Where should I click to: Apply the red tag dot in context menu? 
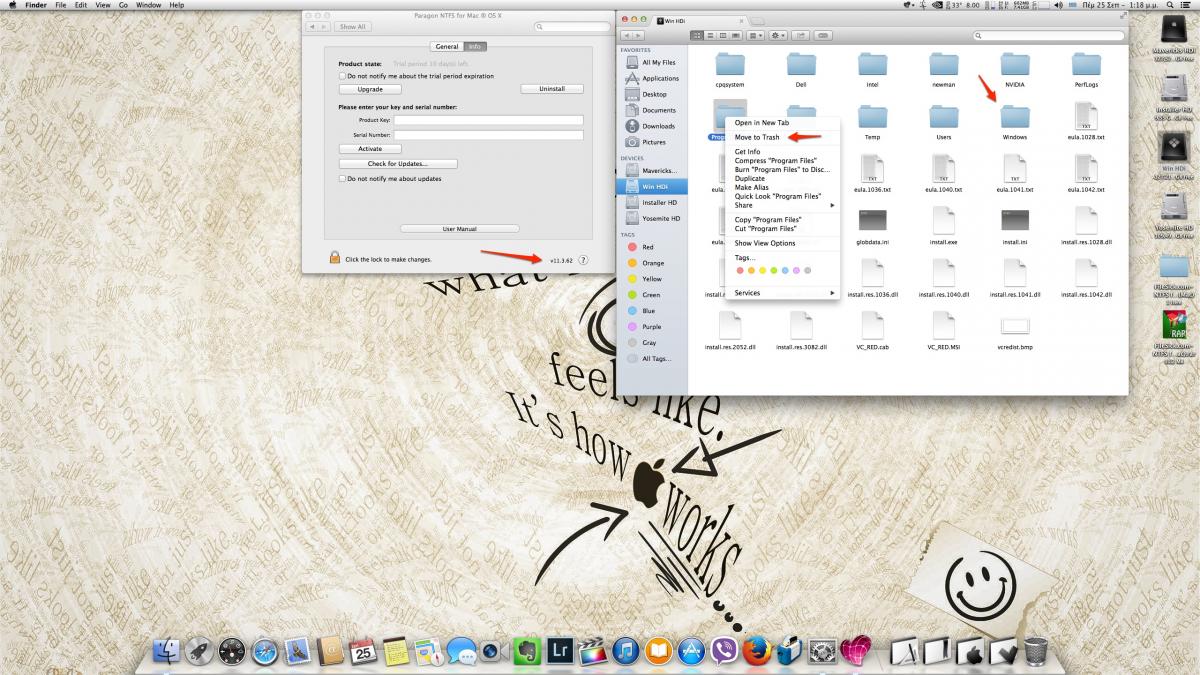coord(740,271)
